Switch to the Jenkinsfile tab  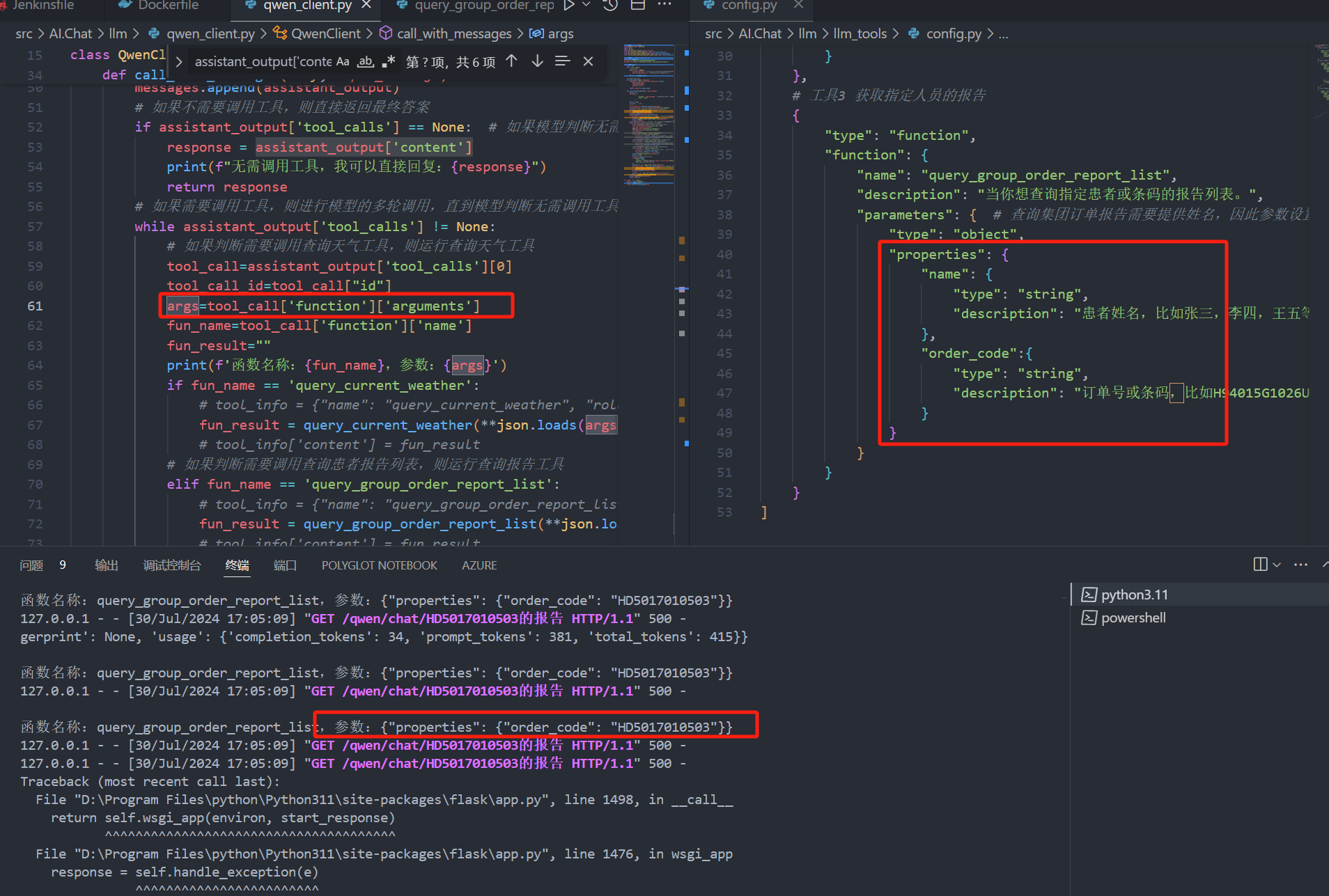click(42, 5)
